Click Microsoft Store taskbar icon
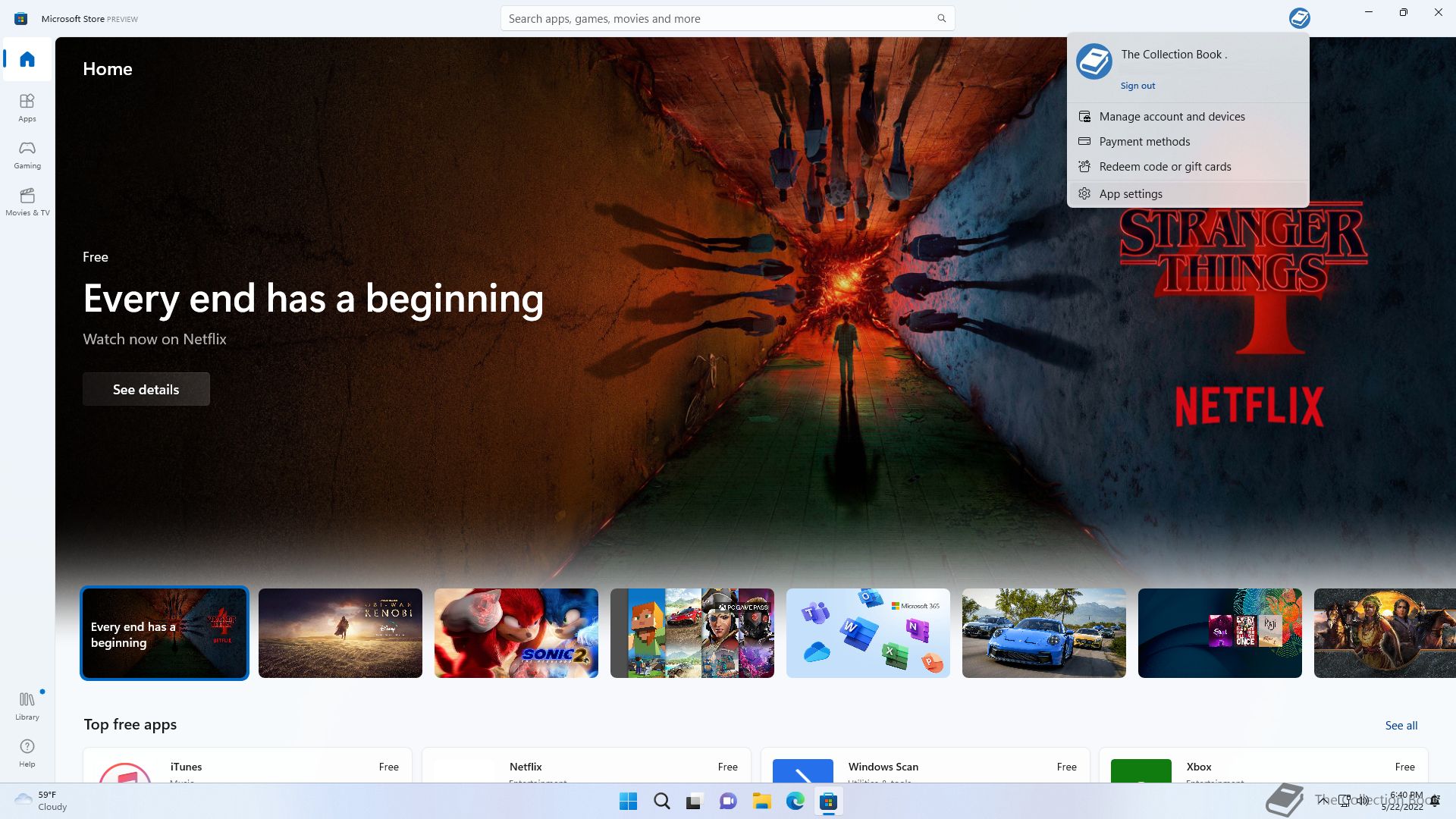Screen dimensions: 1456x819 pyautogui.click(x=828, y=802)
